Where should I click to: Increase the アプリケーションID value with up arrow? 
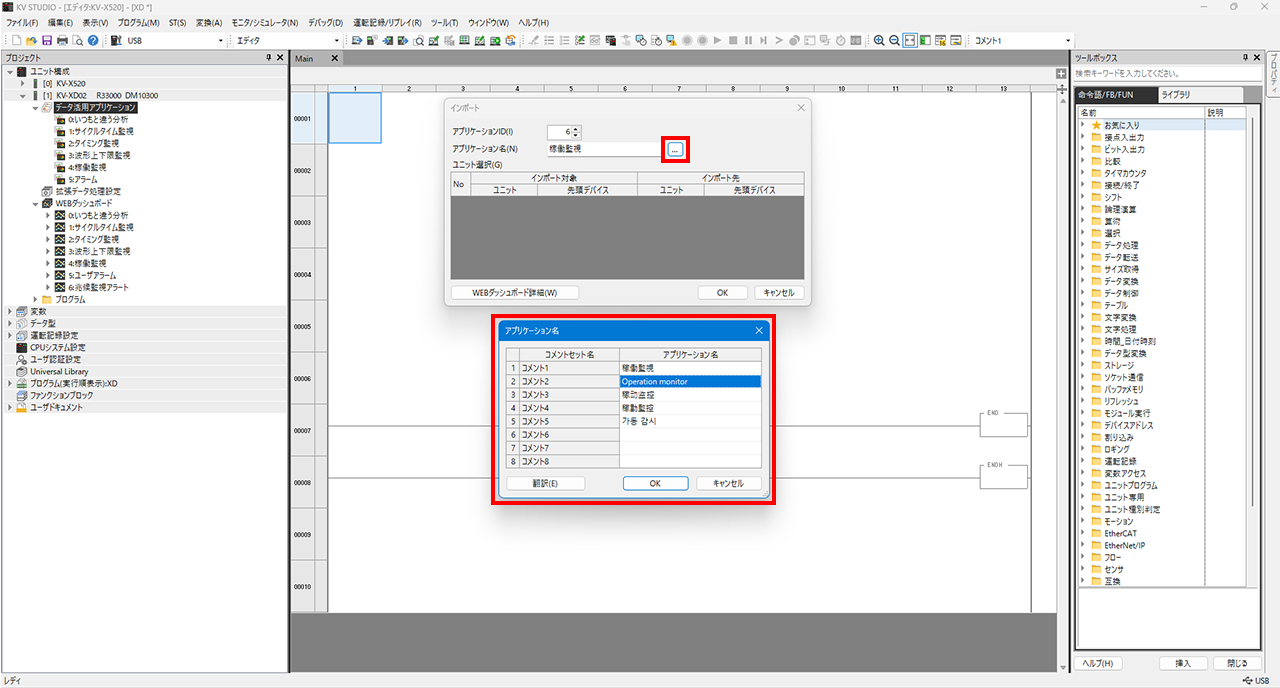click(x=576, y=128)
